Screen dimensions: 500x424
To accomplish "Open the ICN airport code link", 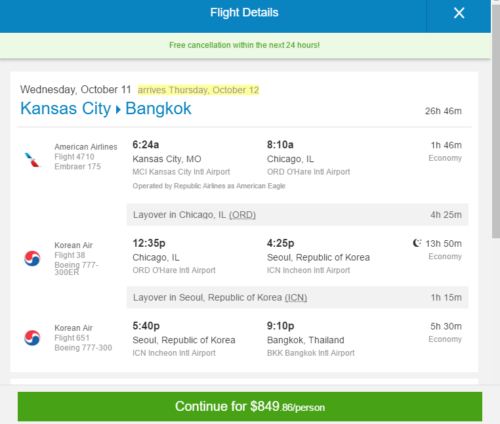I will (296, 297).
